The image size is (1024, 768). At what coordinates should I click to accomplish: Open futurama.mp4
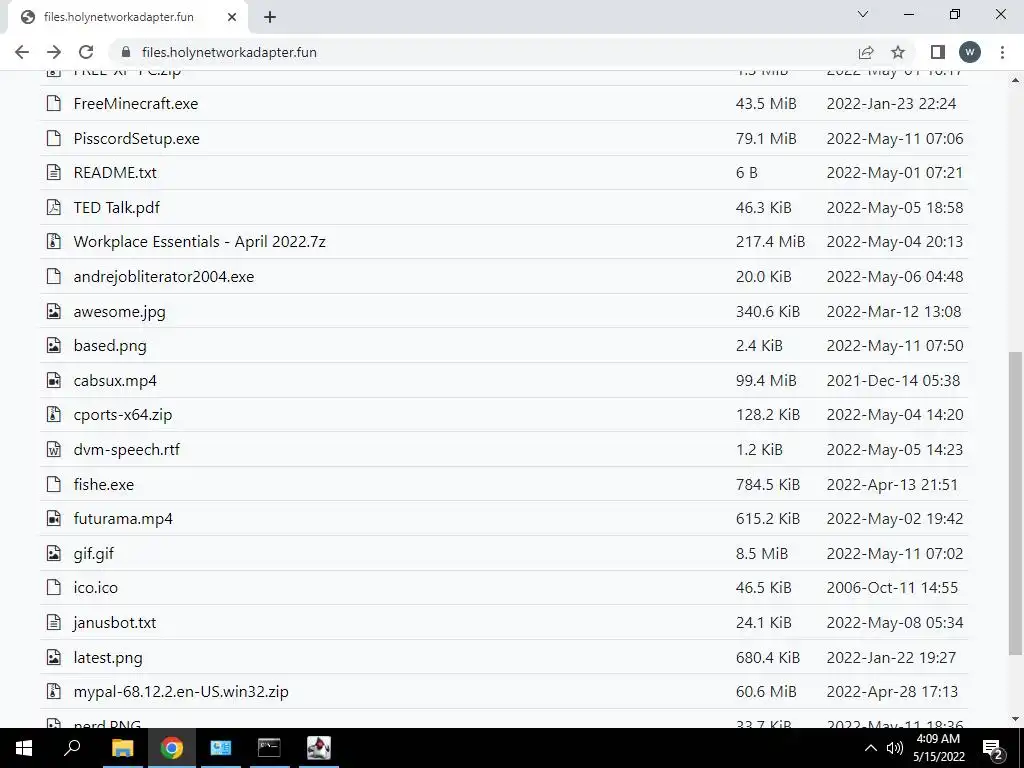point(123,519)
